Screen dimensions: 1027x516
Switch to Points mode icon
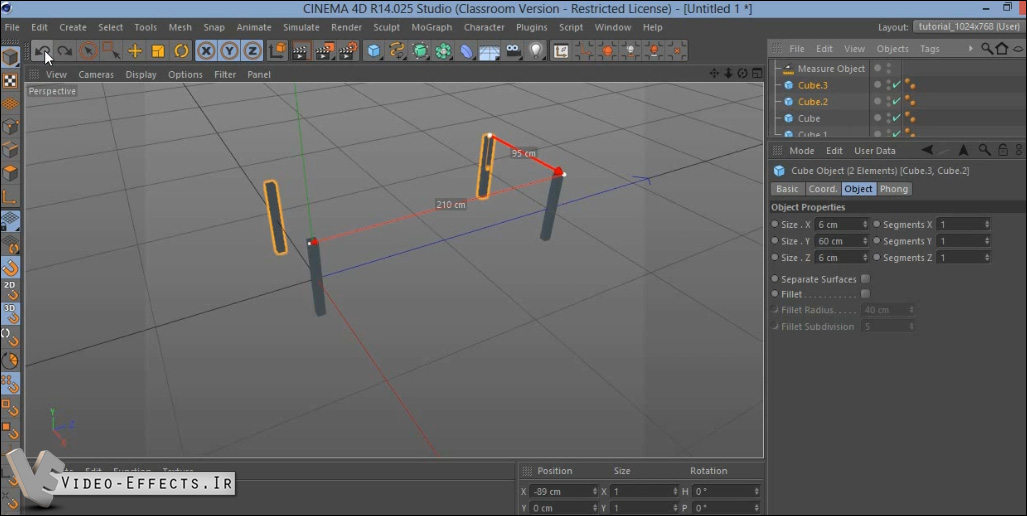[10, 126]
